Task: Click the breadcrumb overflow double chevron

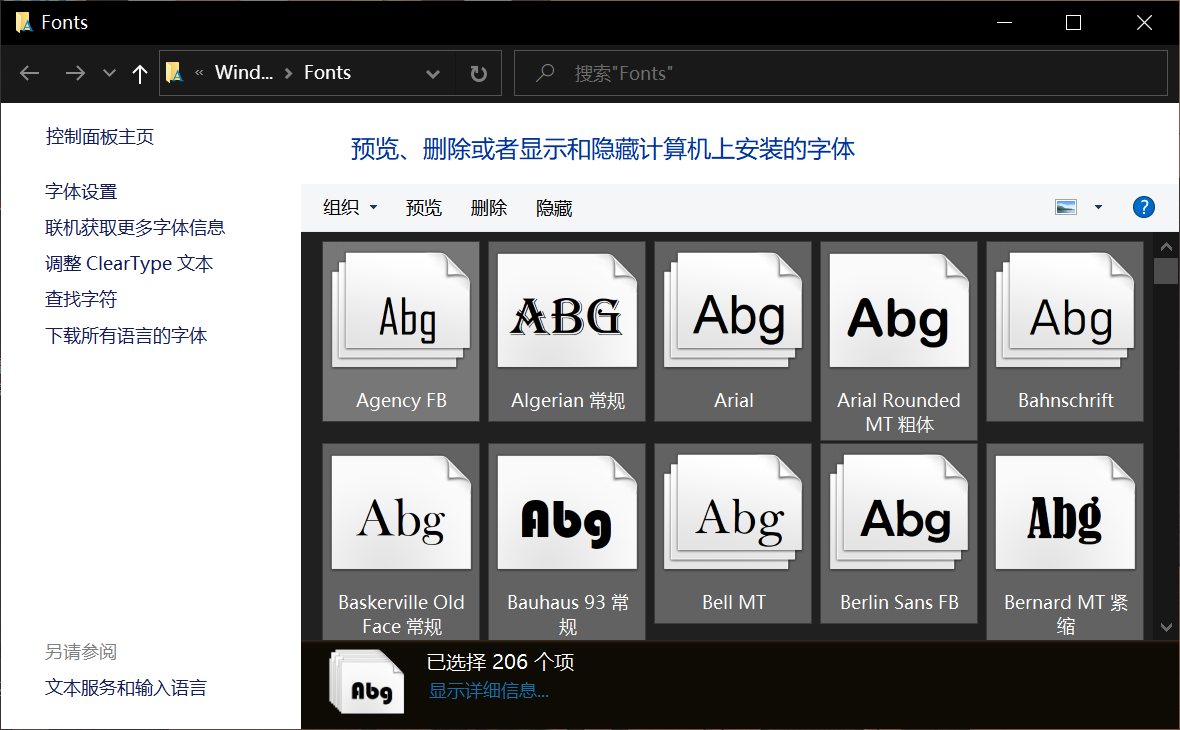Action: [x=199, y=72]
